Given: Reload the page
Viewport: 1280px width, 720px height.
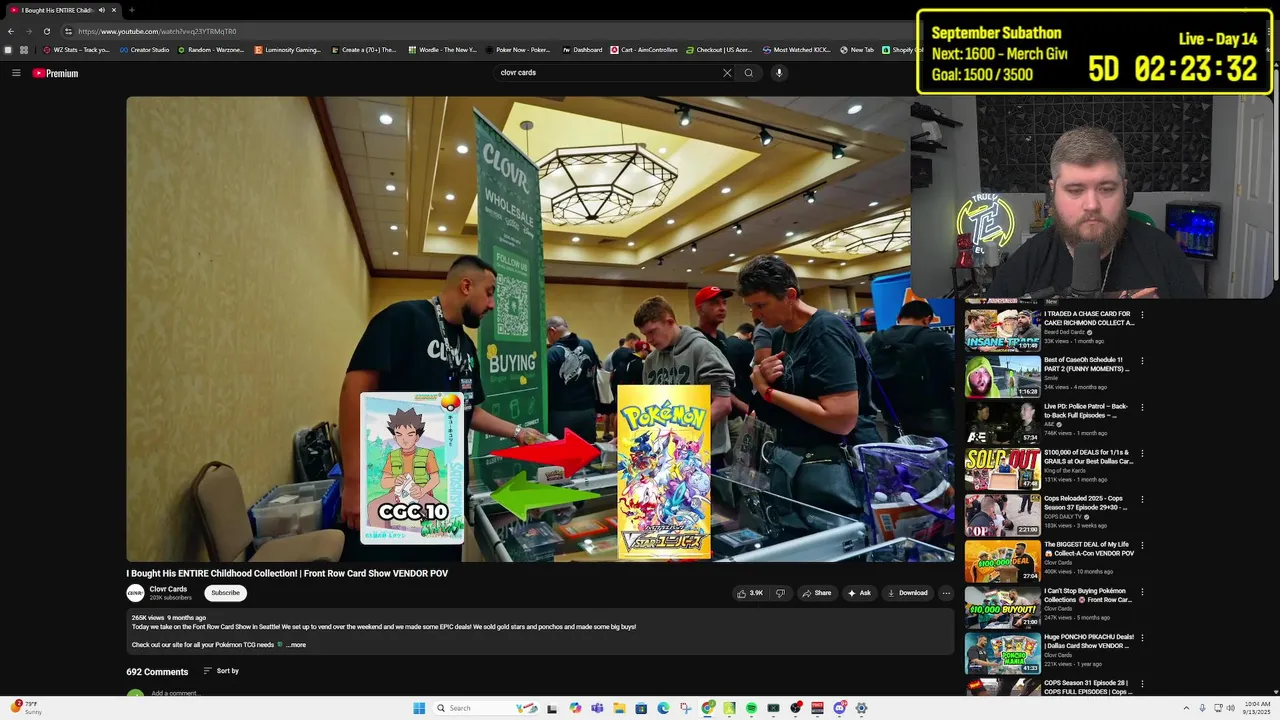Looking at the screenshot, I should click(46, 31).
